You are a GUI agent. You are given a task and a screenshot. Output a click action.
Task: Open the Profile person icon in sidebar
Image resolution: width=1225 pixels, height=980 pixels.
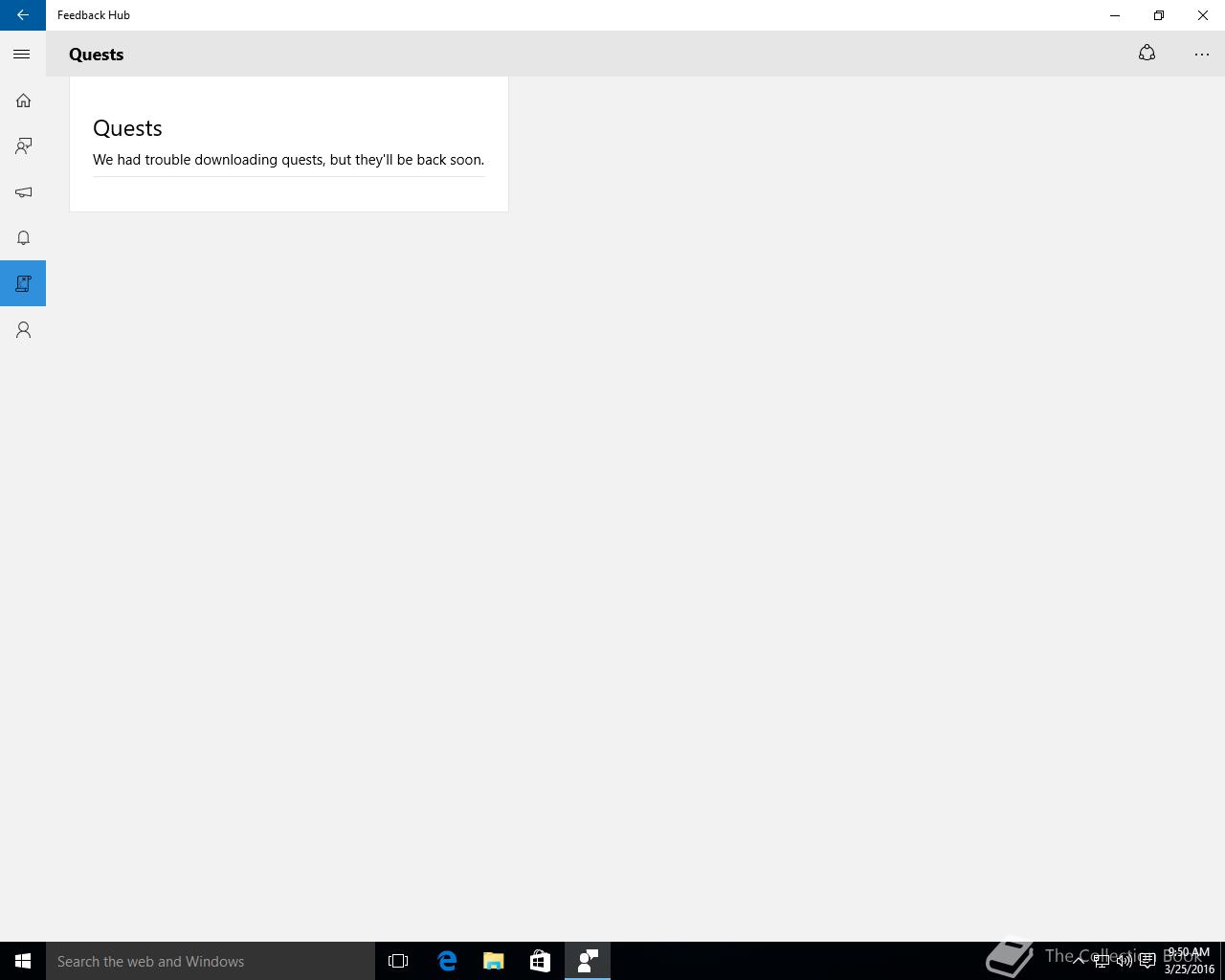tap(23, 330)
